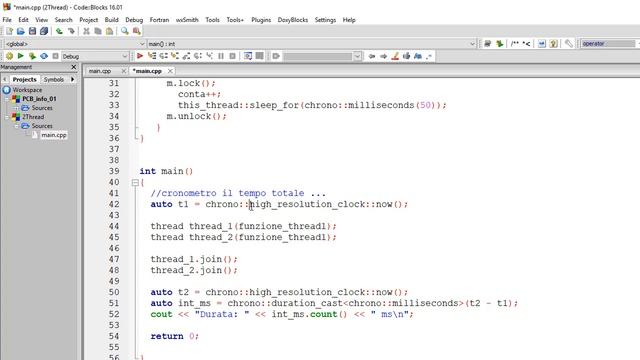
Task: Close the *main.cpp editor tab
Action: pyautogui.click(x=170, y=71)
